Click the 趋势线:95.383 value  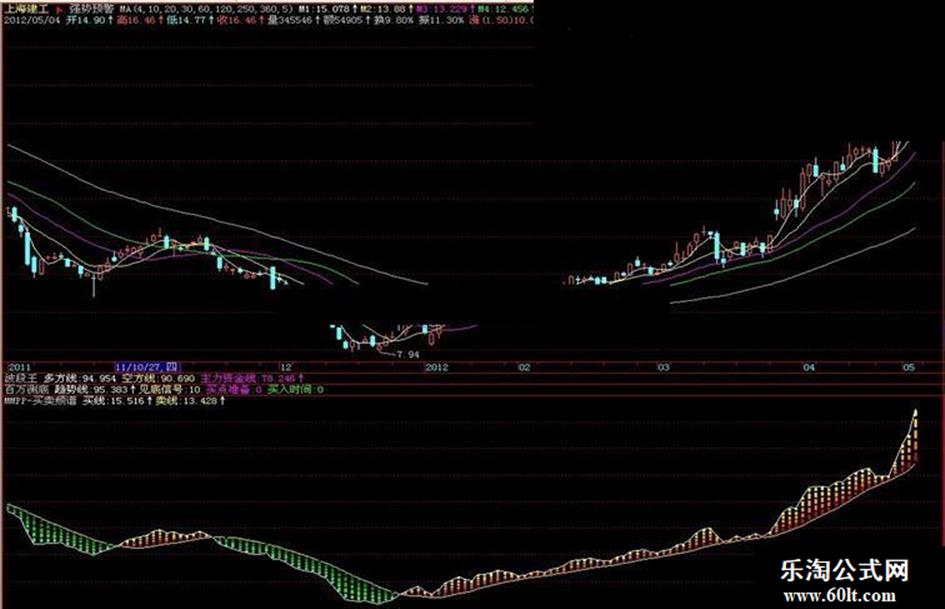[92, 390]
